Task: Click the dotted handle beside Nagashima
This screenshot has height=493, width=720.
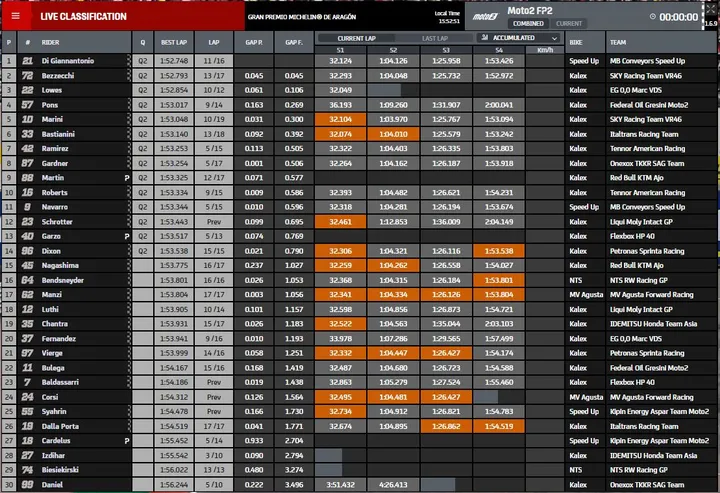Action: point(129,265)
